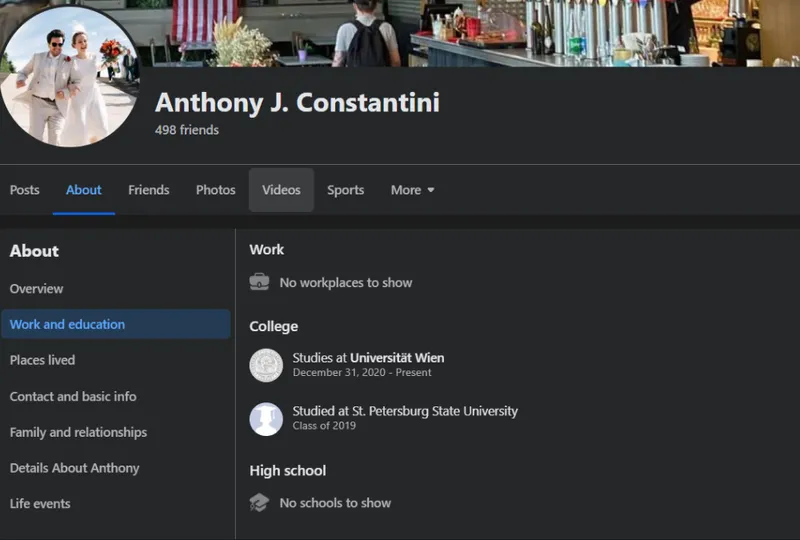Go to the Photos tab
The height and width of the screenshot is (540, 800).
216,190
